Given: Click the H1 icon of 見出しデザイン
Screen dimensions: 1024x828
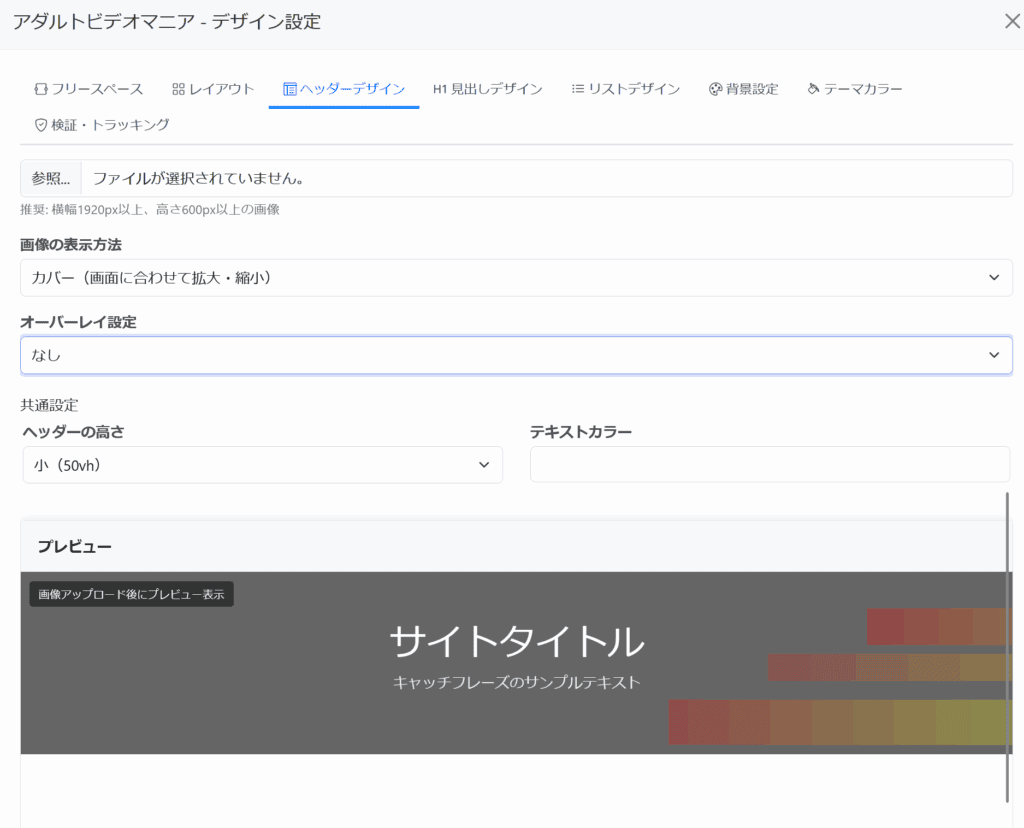Looking at the screenshot, I should (440, 89).
